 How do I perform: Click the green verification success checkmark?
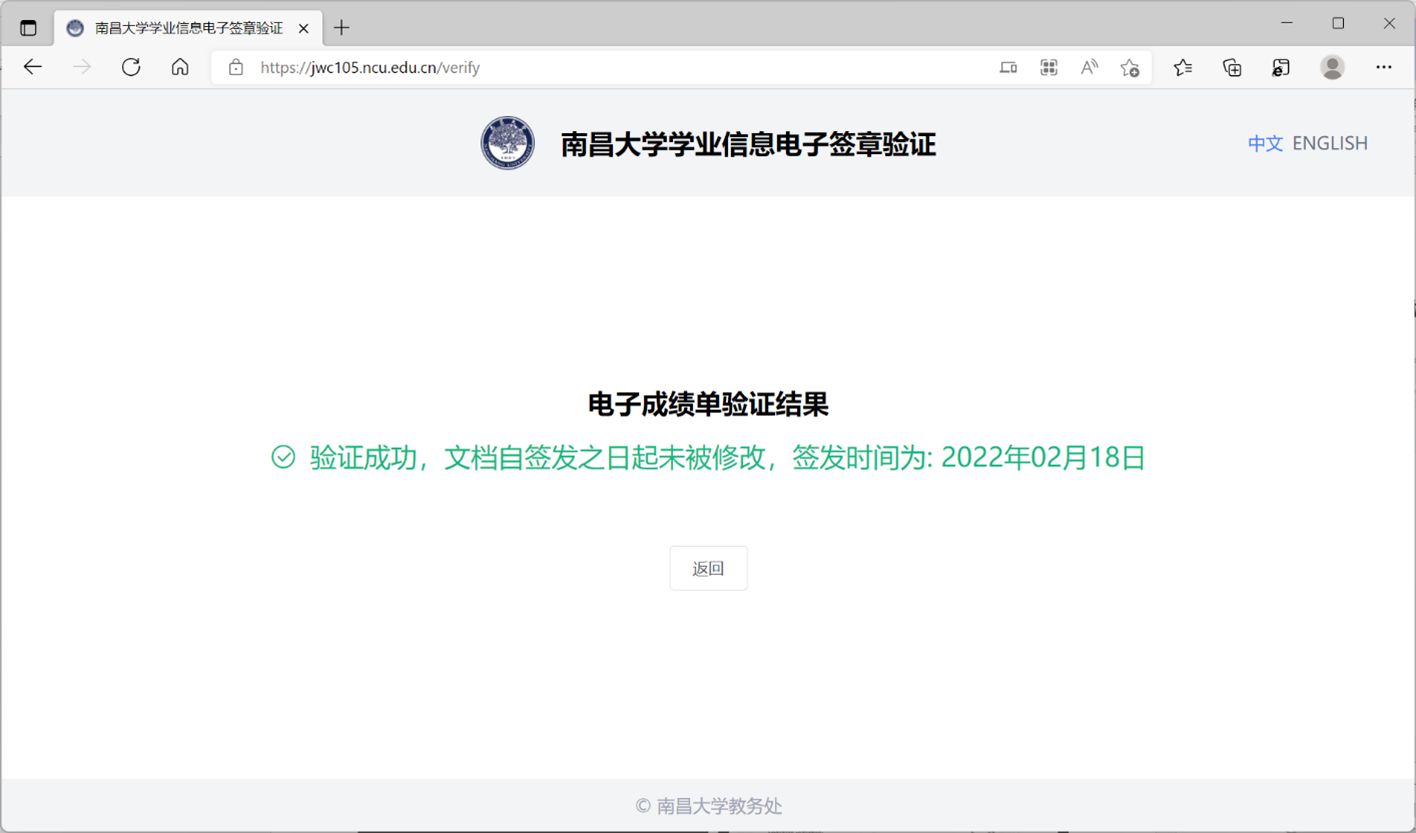[282, 457]
